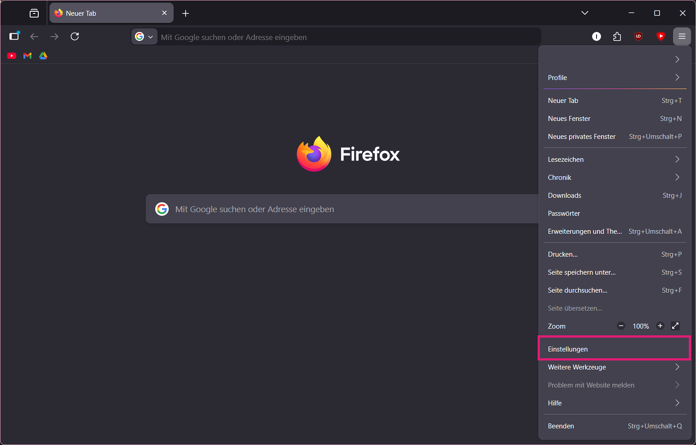
Task: Select Einstellungen in the menu
Action: 615,349
